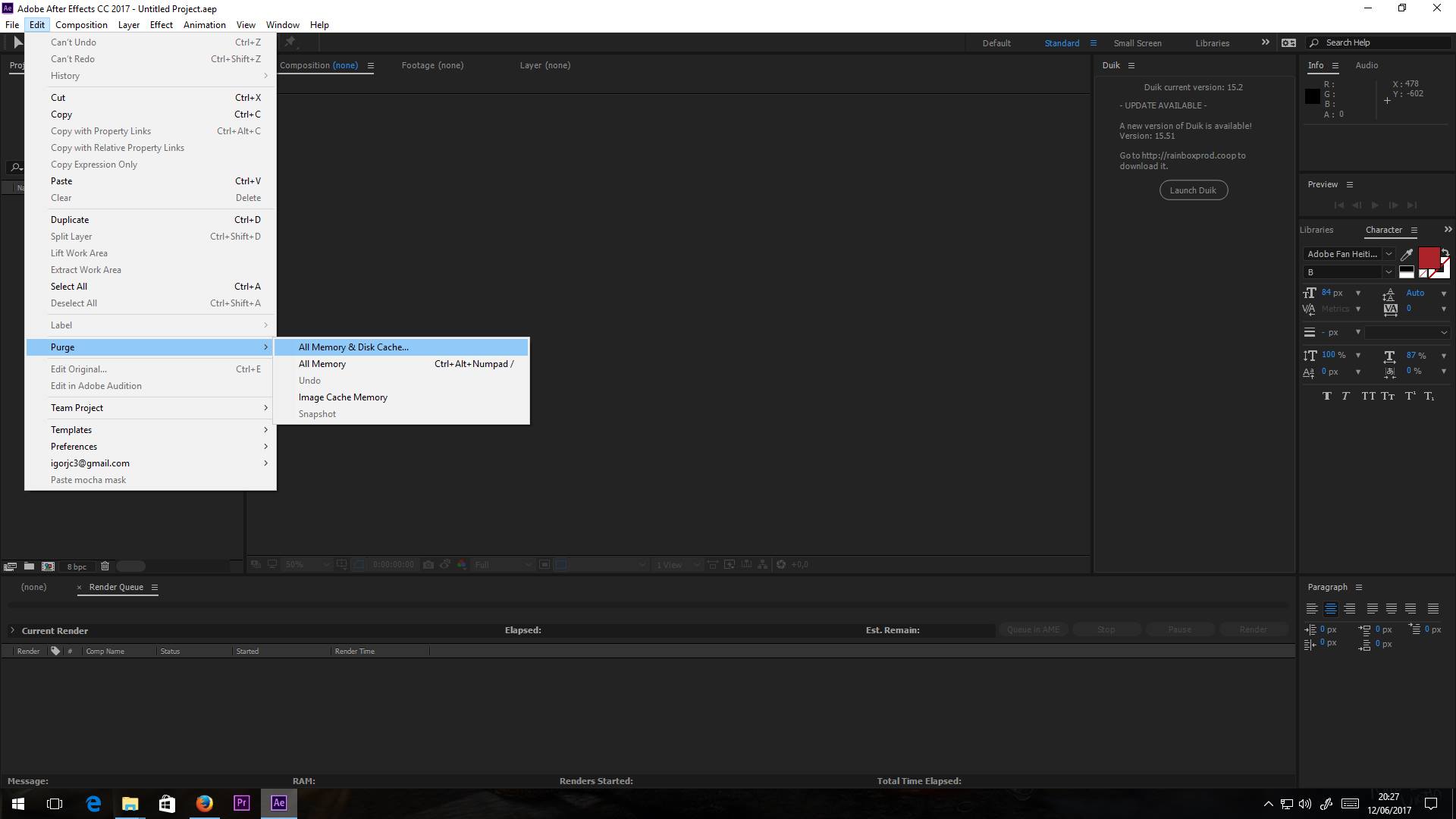The image size is (1456, 819).
Task: Expand hidden Character panel tabs chevron
Action: [1448, 229]
